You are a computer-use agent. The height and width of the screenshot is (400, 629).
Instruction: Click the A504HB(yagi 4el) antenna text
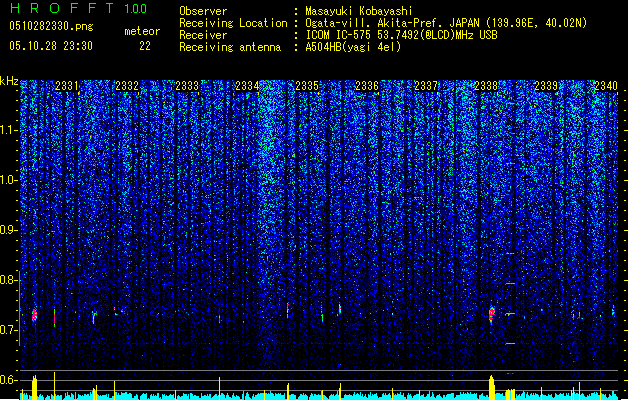pos(353,47)
